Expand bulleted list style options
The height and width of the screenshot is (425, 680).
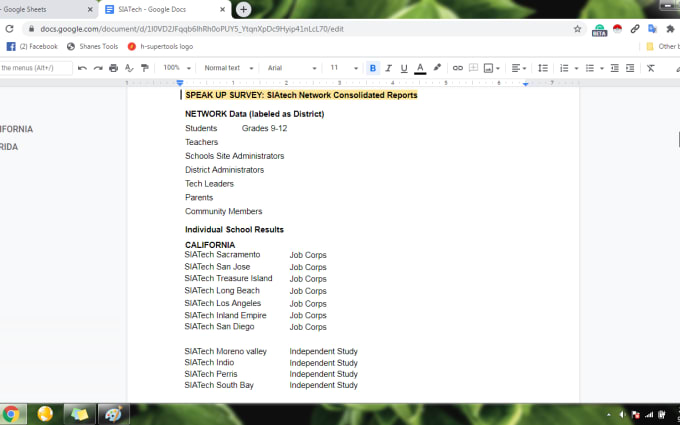tap(602, 69)
